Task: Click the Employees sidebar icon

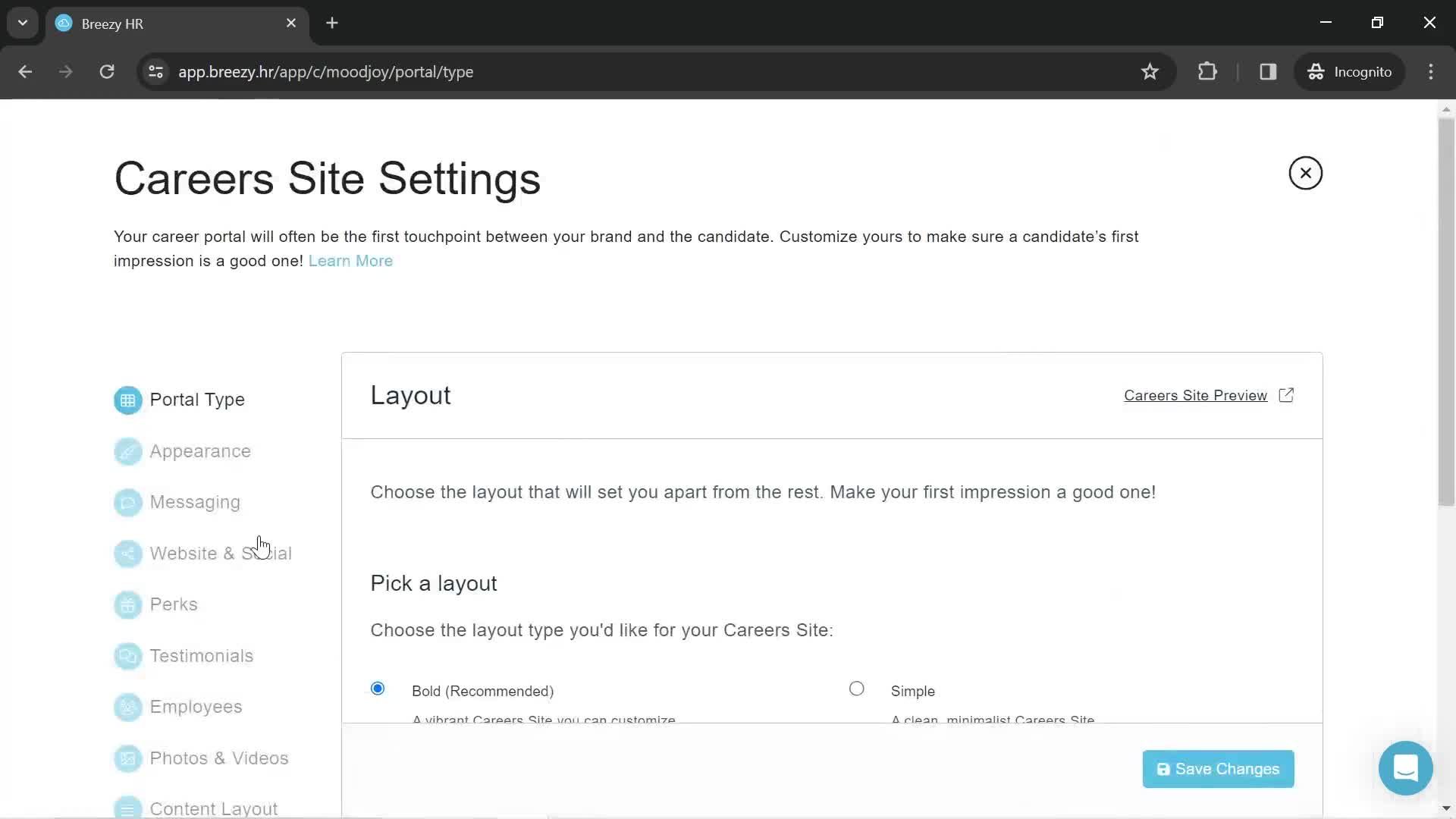Action: [x=127, y=707]
